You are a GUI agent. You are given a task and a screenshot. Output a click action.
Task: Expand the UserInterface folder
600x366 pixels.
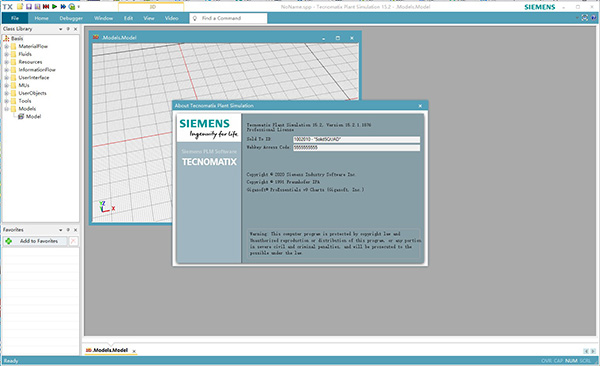(6, 77)
